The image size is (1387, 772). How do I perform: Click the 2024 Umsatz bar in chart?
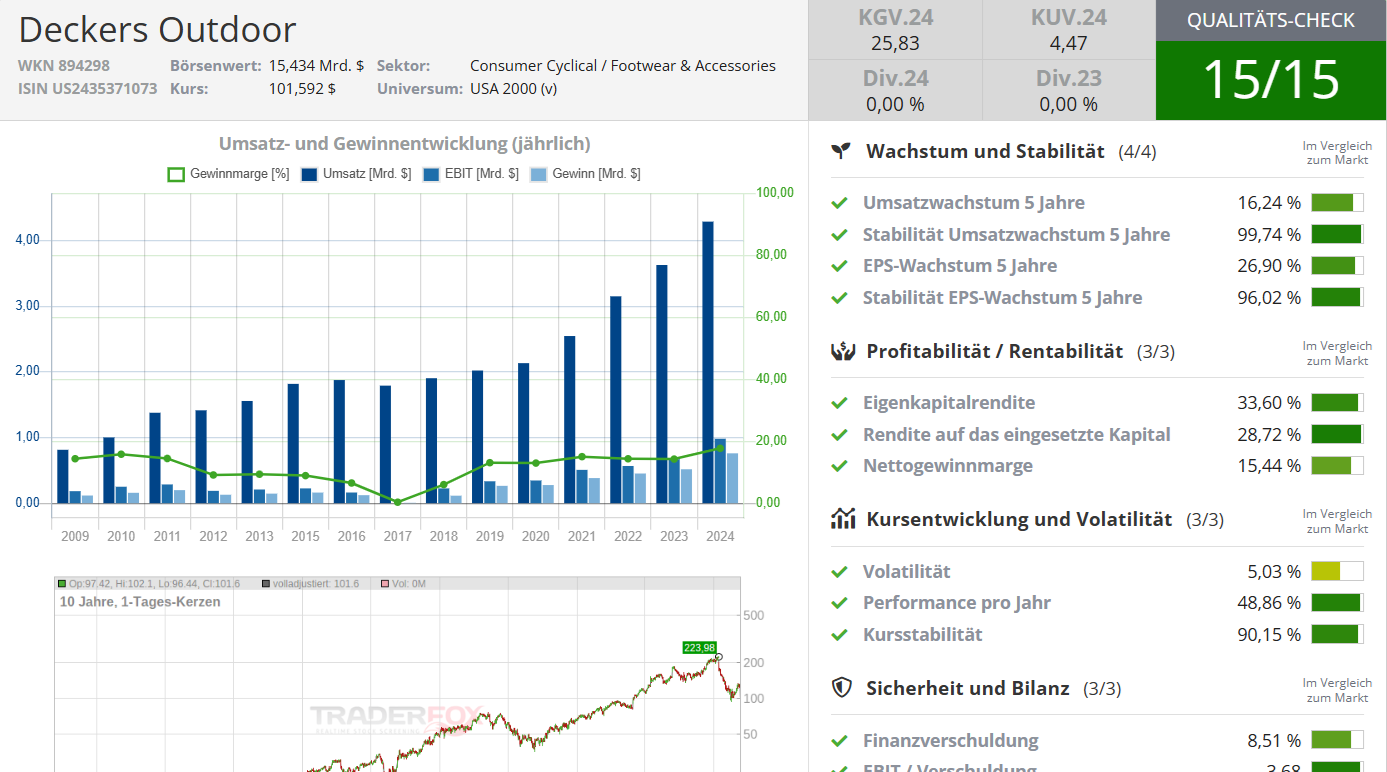708,360
